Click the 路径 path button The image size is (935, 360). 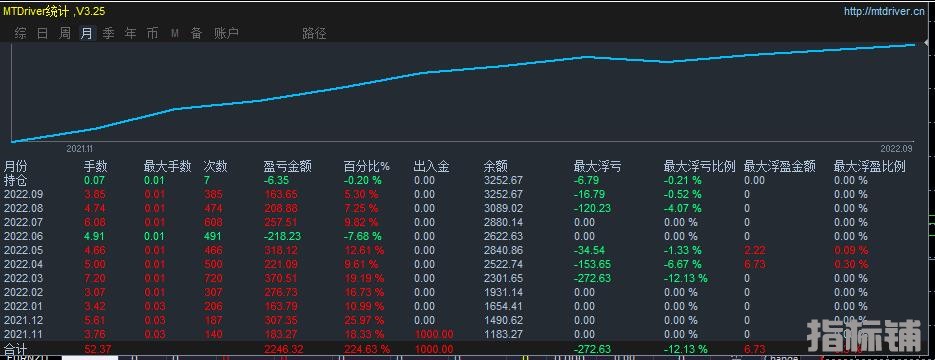(x=314, y=34)
